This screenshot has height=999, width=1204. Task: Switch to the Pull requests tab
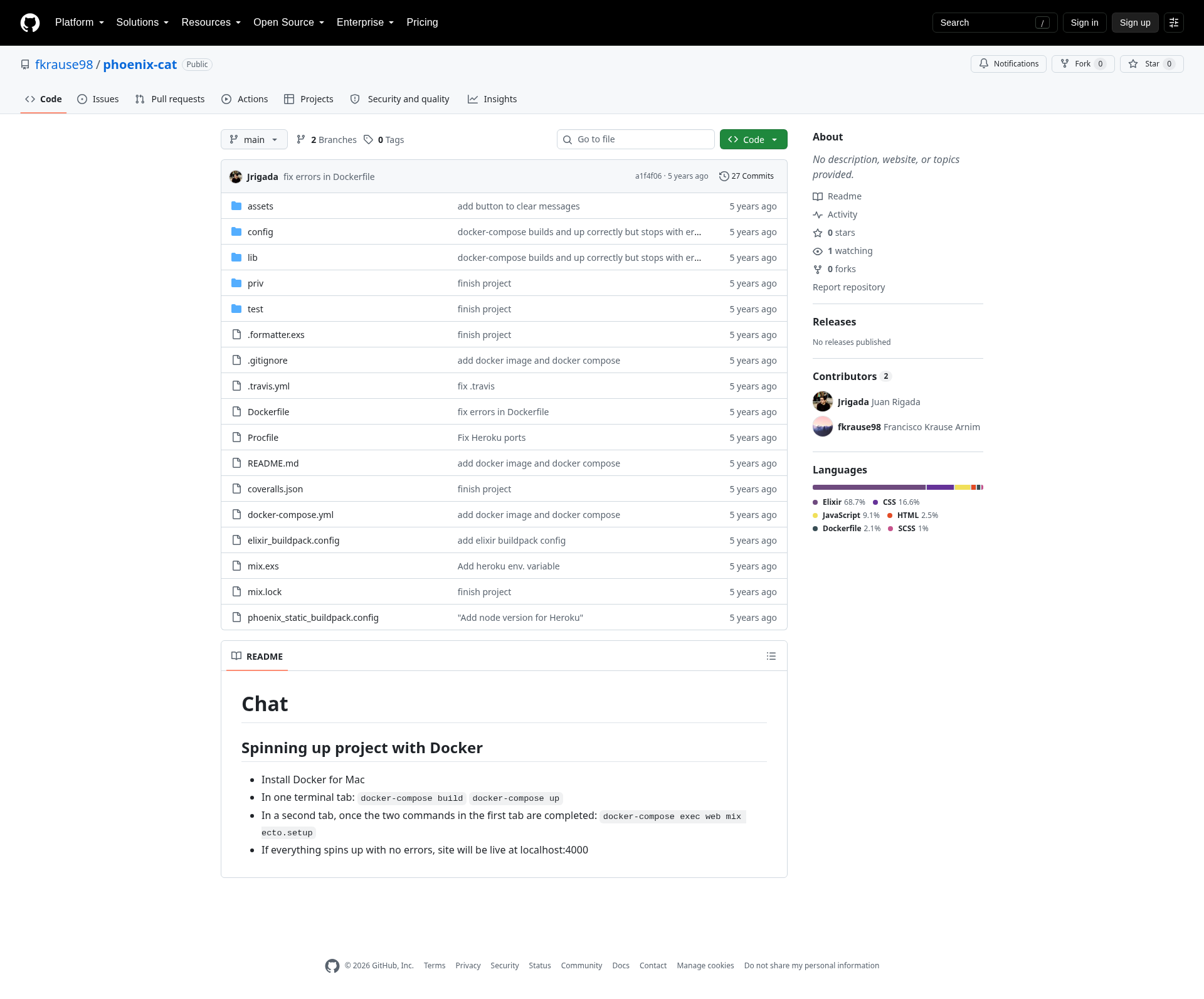click(x=170, y=99)
